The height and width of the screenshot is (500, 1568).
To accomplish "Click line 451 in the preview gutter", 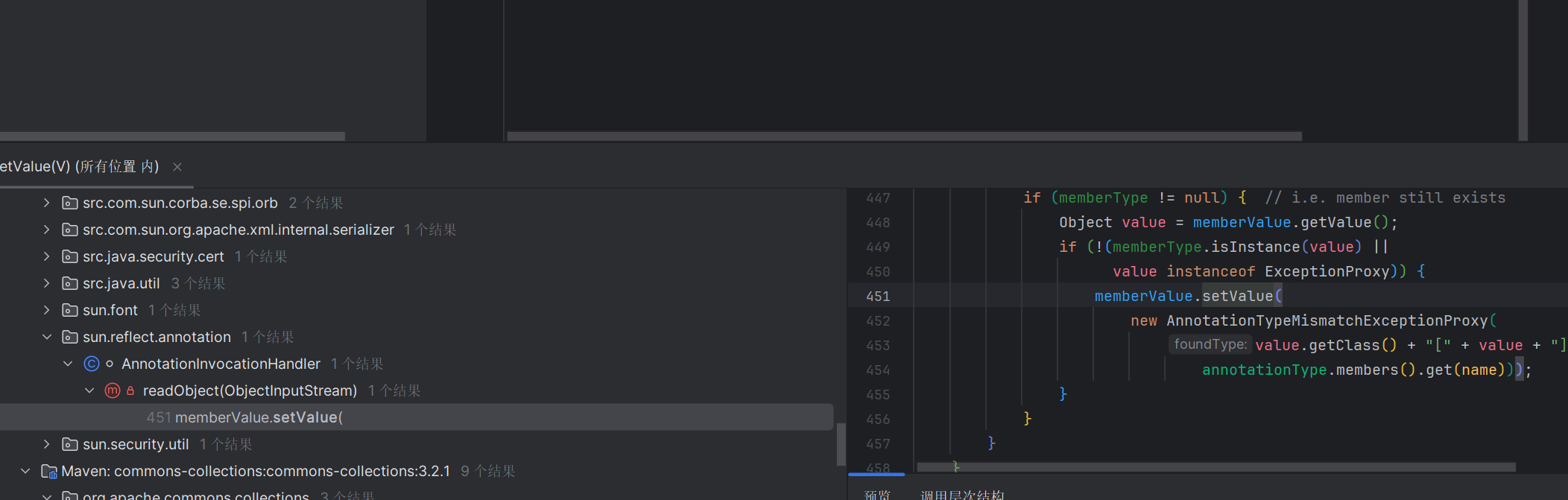I will [878, 296].
